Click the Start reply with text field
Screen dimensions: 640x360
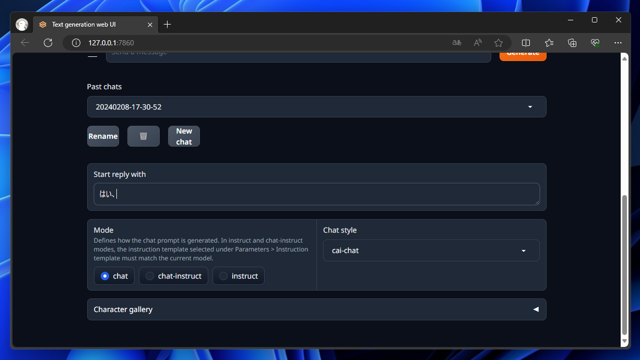pyautogui.click(x=317, y=194)
